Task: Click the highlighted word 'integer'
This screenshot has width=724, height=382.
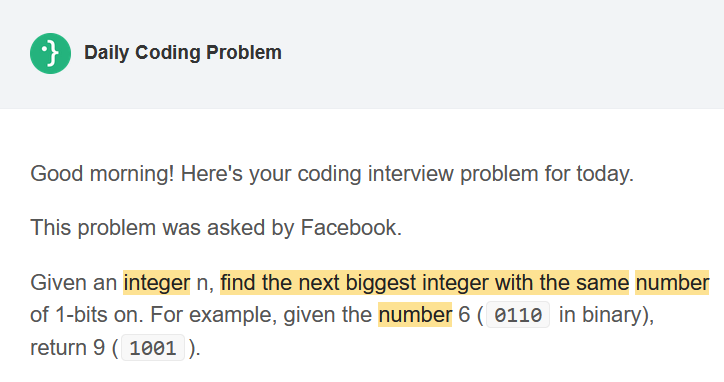Action: click(157, 282)
